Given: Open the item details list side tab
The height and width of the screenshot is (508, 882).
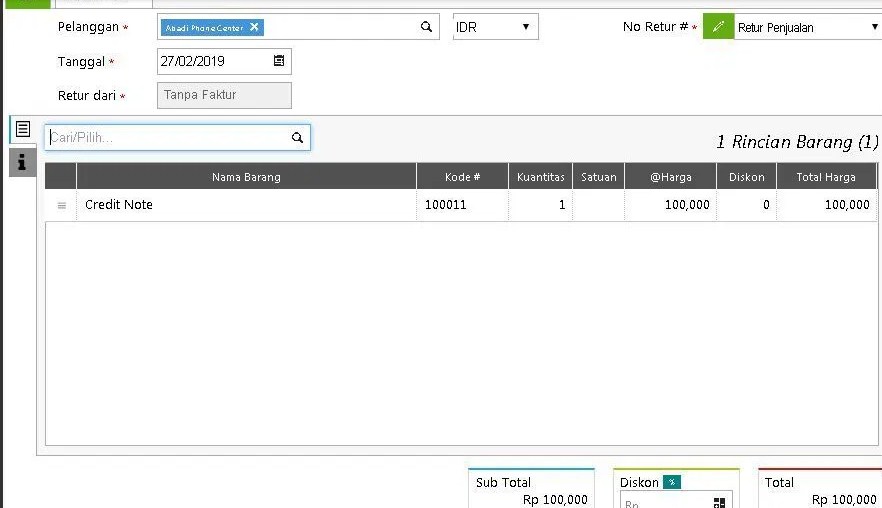Looking at the screenshot, I should tap(22, 129).
